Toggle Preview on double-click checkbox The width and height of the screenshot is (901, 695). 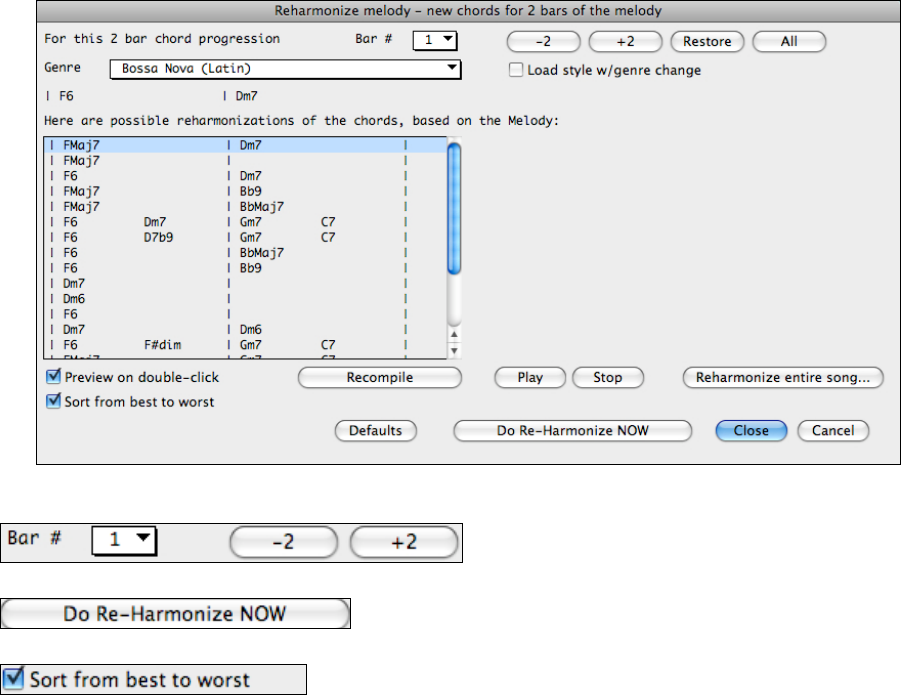(53, 378)
